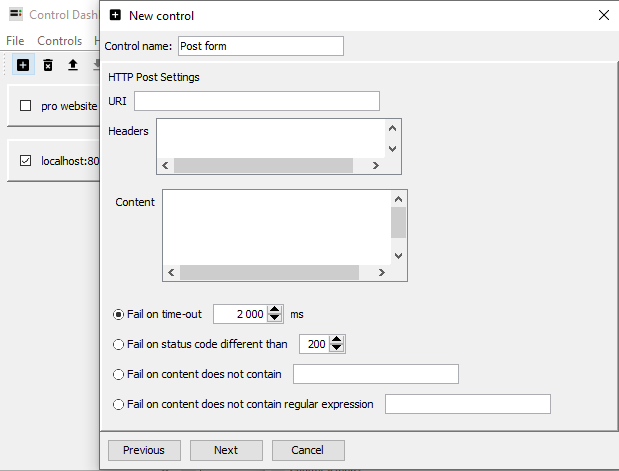Screen dimensions: 619x471
Task: Click into the URI text field
Action: click(x=257, y=101)
